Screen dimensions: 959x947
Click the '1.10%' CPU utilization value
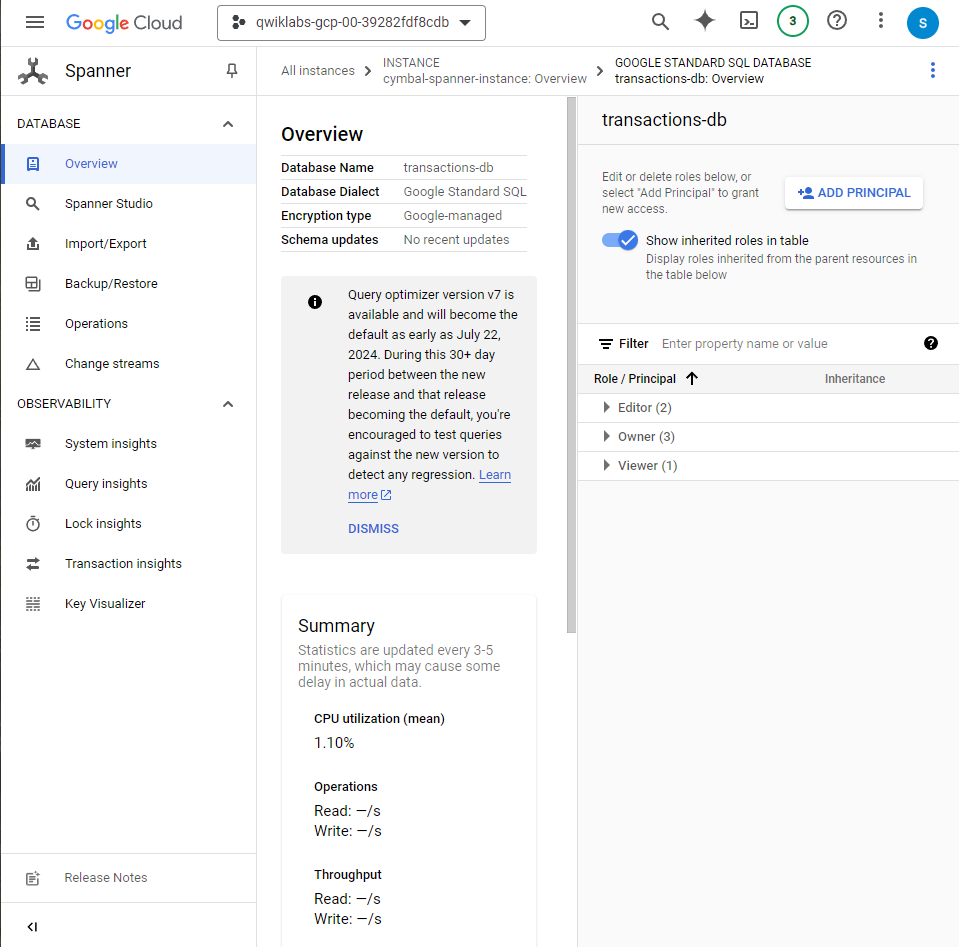(334, 743)
